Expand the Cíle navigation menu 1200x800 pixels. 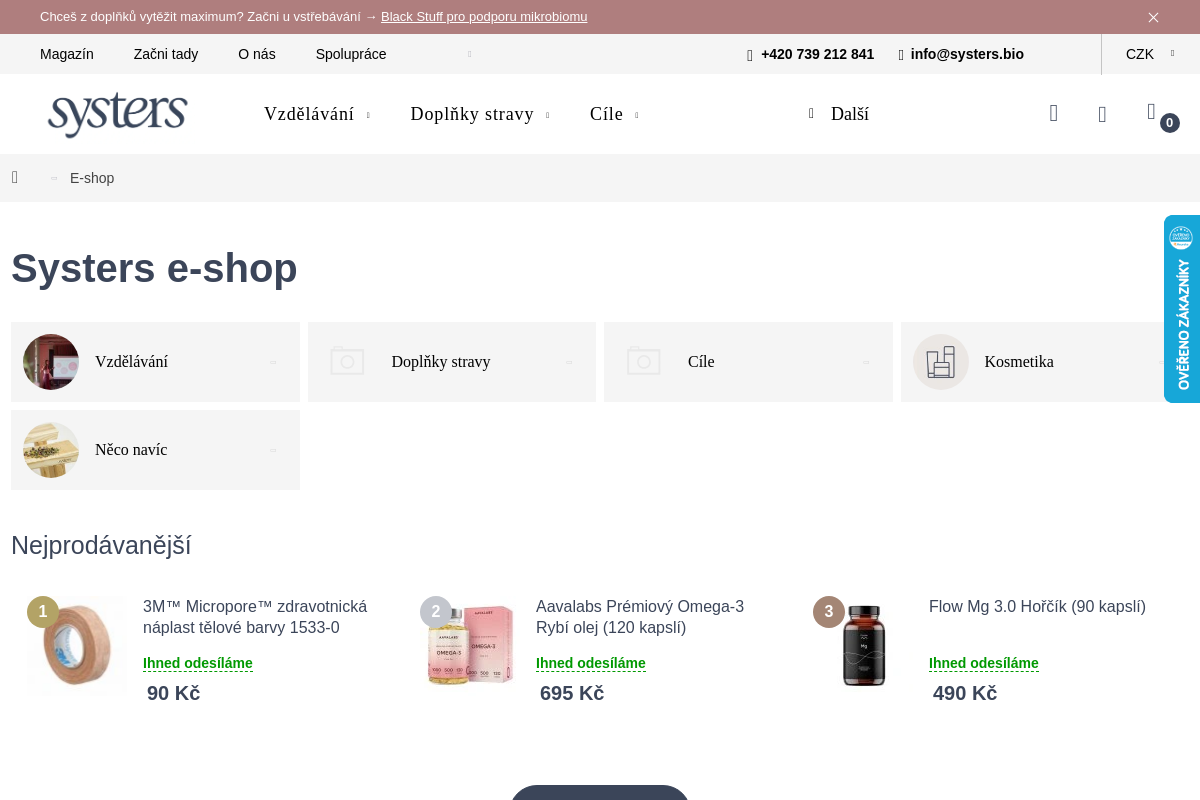[613, 114]
